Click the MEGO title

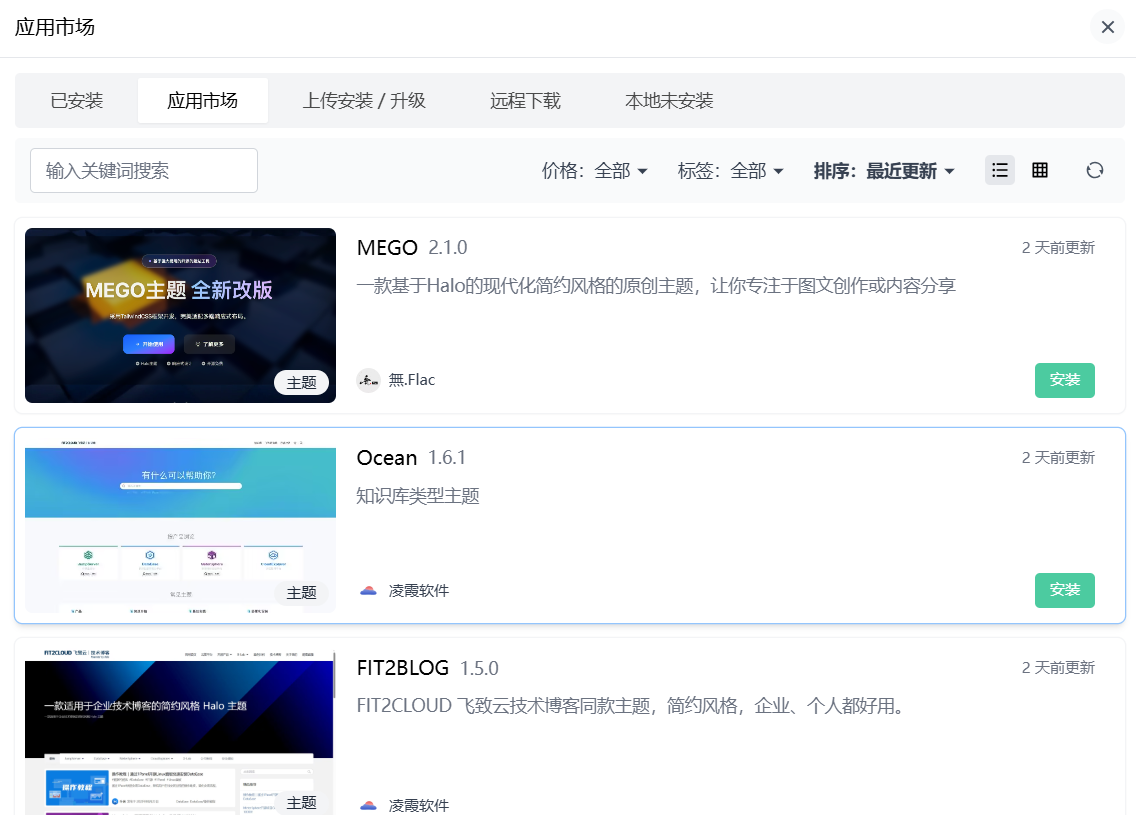(x=387, y=248)
